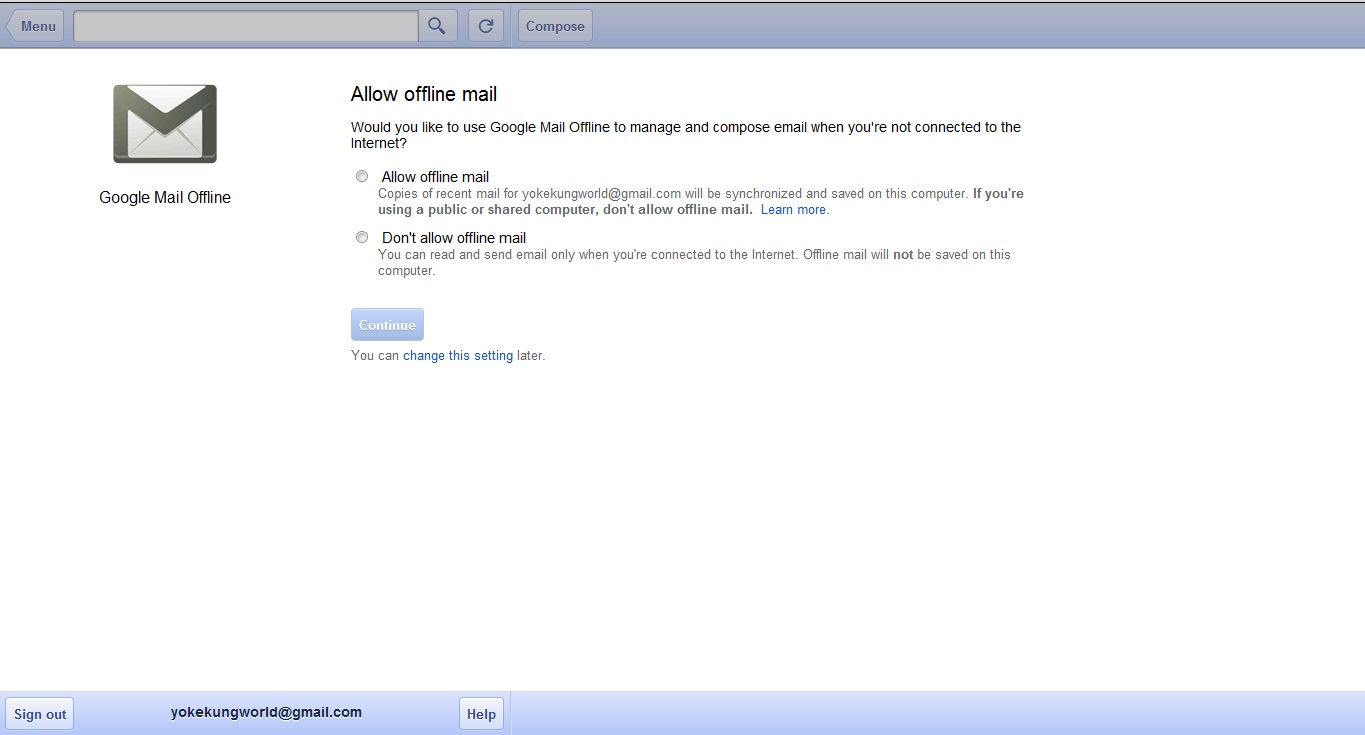Click the magnifier search icon
The image size is (1365, 735).
coord(437,26)
